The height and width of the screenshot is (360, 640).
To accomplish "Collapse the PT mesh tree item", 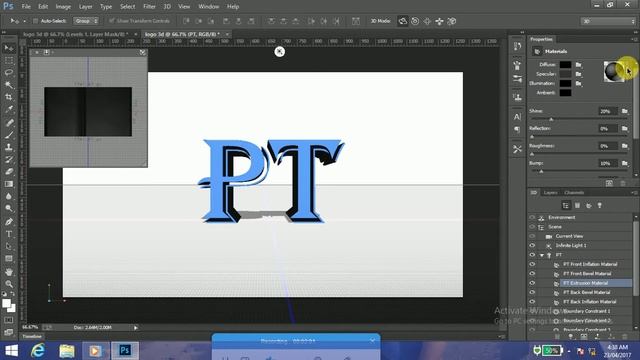I will (x=542, y=256).
